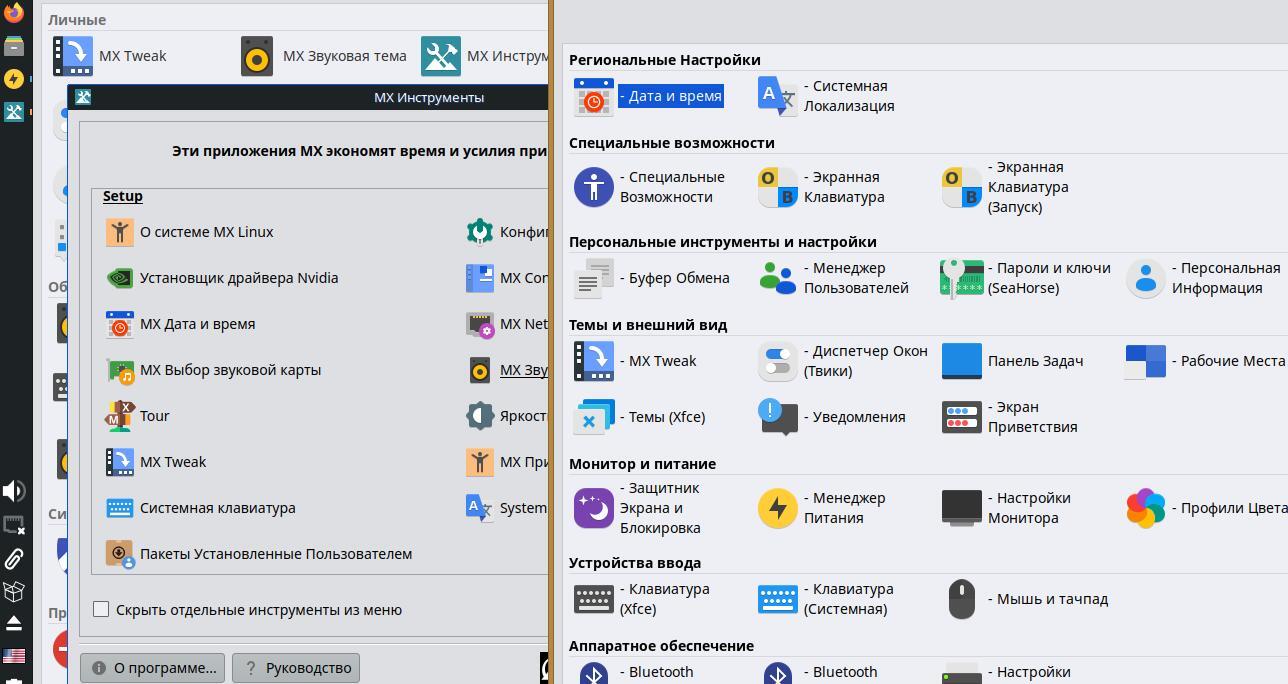Click the Устройства ввода heading
Screen dimensions: 1288x684
(635, 563)
